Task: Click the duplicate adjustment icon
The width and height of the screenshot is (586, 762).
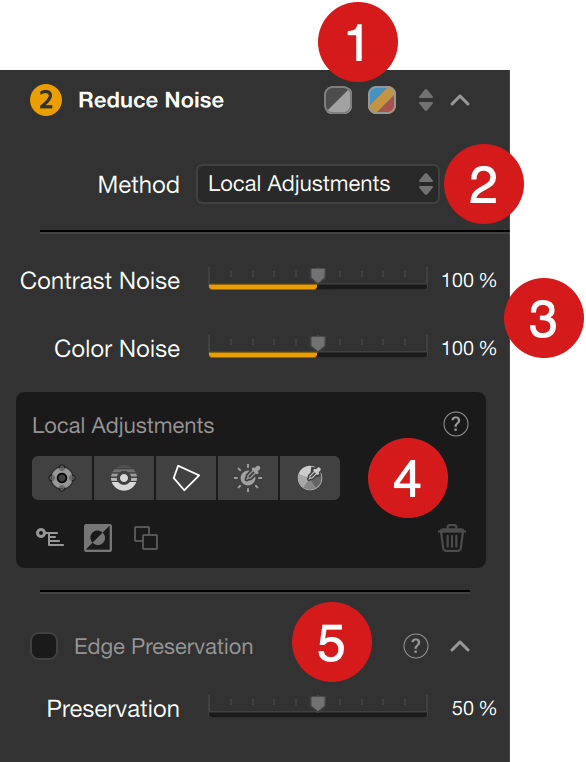Action: [146, 537]
